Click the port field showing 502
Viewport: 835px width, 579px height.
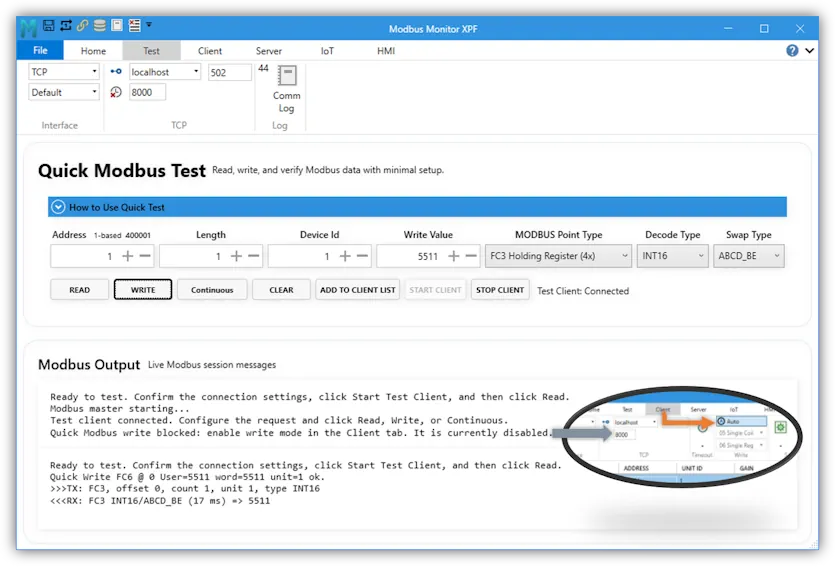pos(230,72)
